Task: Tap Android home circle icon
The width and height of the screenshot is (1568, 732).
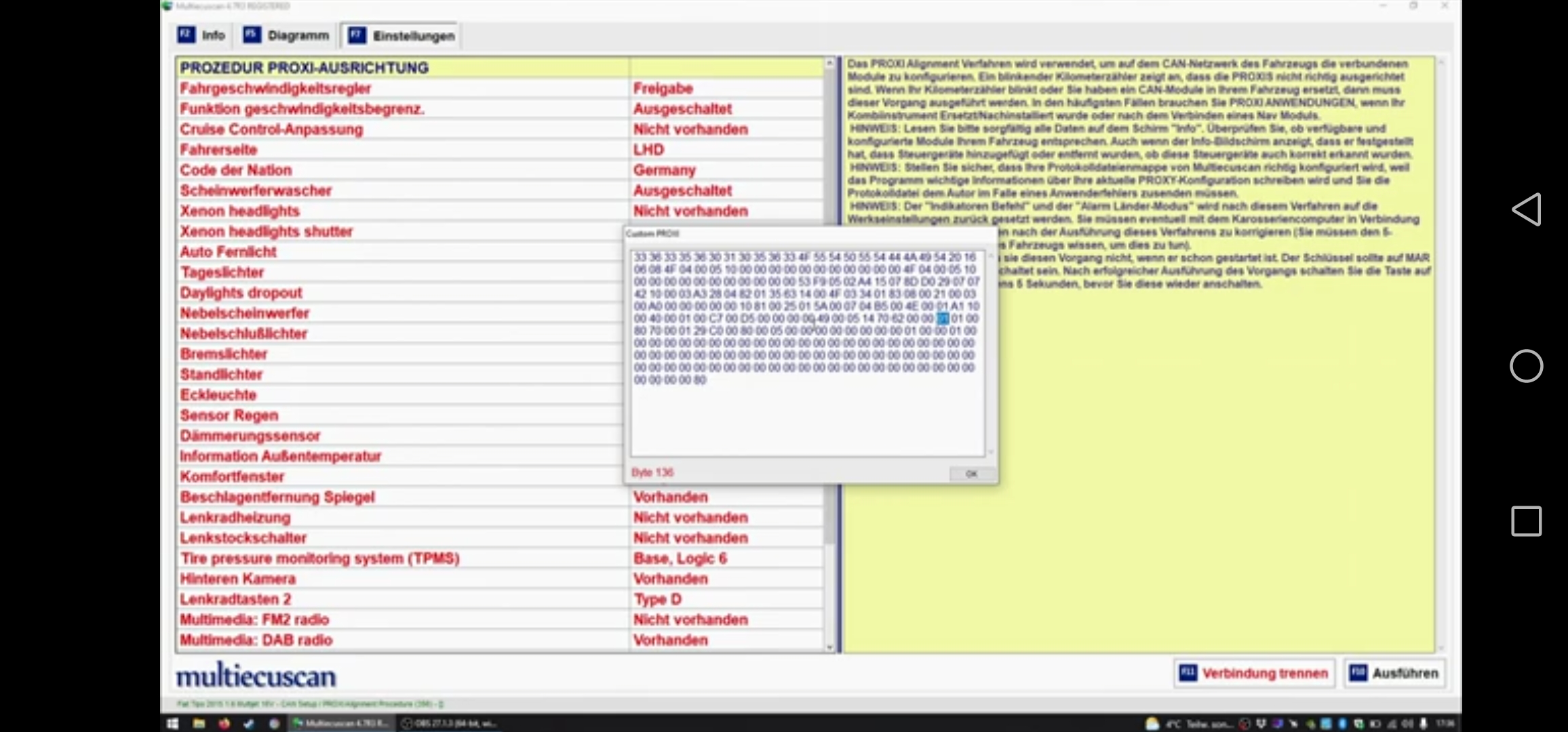Action: [x=1526, y=366]
